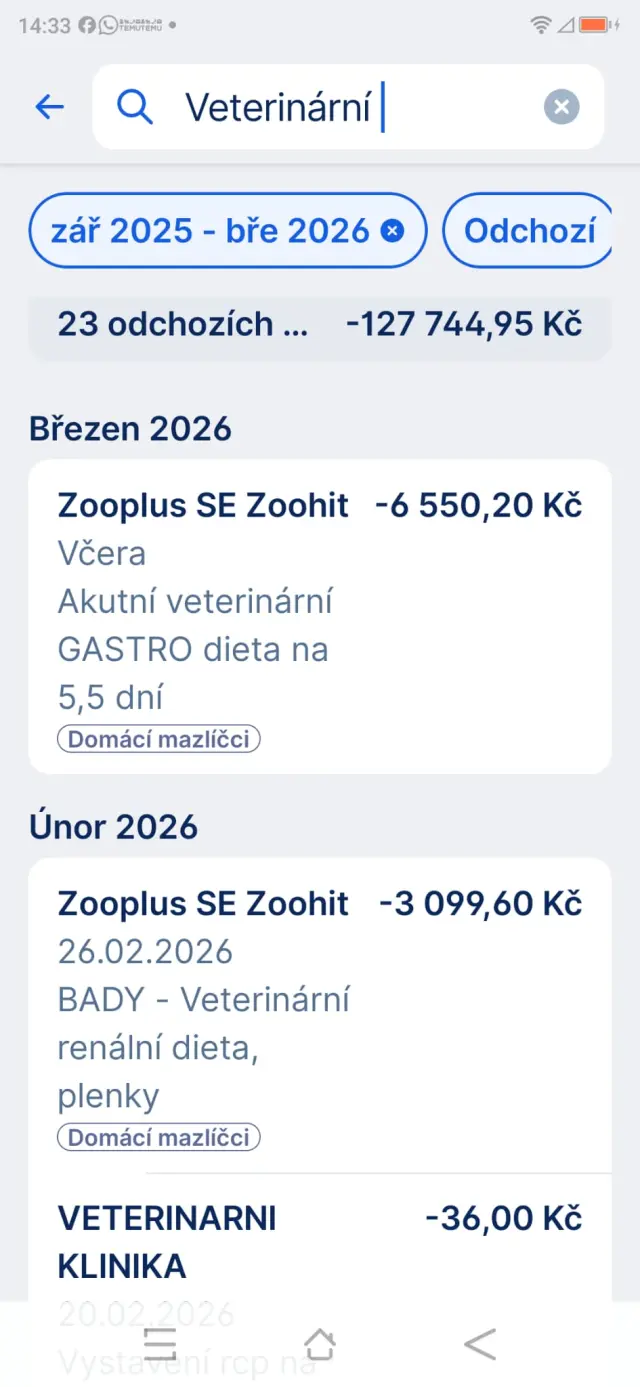Remove the zář 2025 - bře 2026 filter

coord(393,231)
